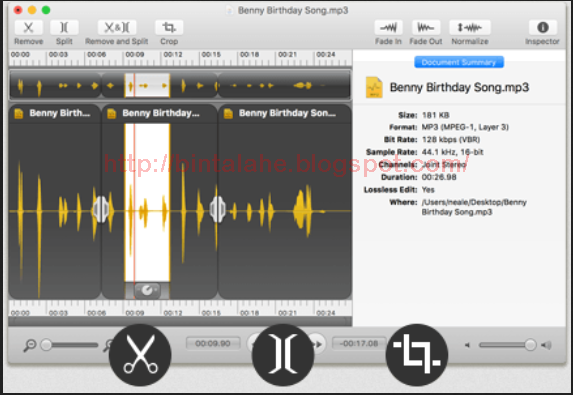Click the file path under 'Where:'
573x395 pixels.
click(x=474, y=207)
